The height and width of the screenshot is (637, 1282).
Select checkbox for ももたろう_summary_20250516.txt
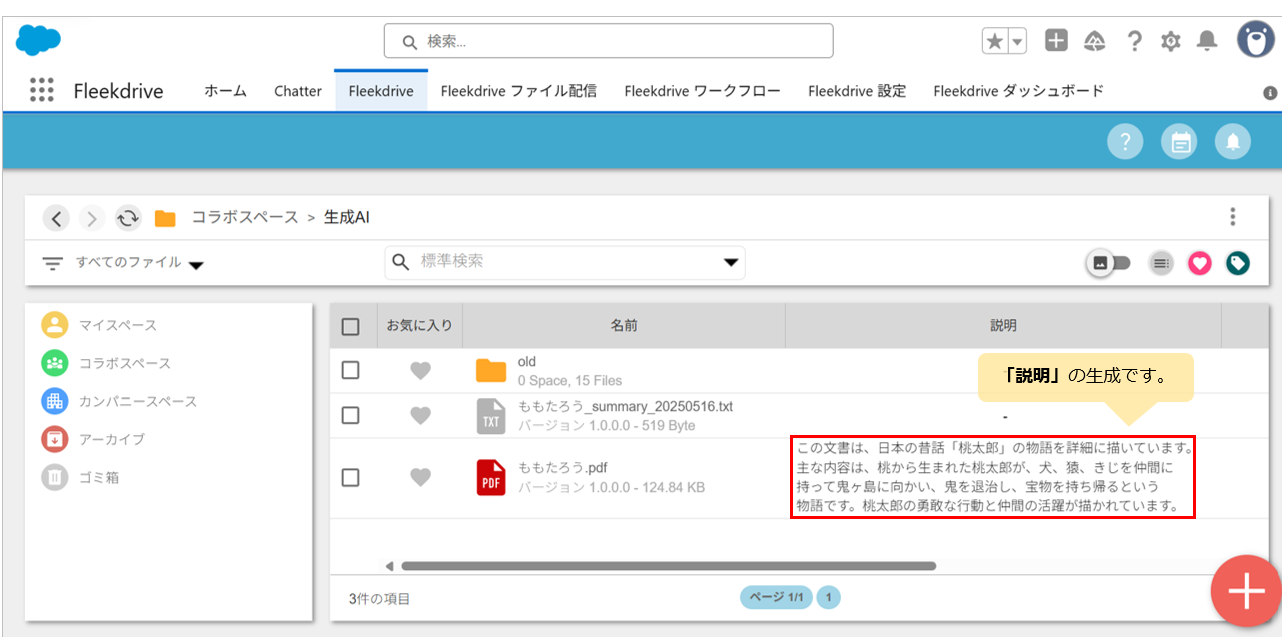click(x=350, y=415)
